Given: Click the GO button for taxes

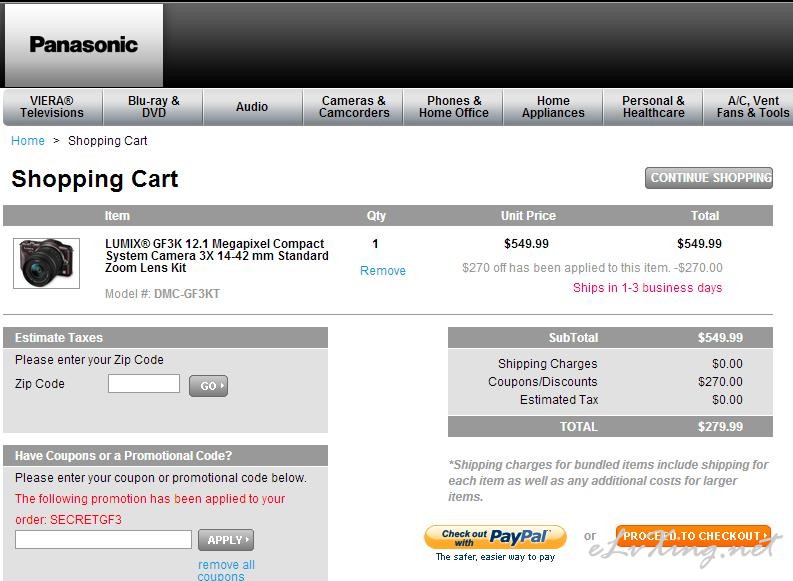Looking at the screenshot, I should coord(208,386).
